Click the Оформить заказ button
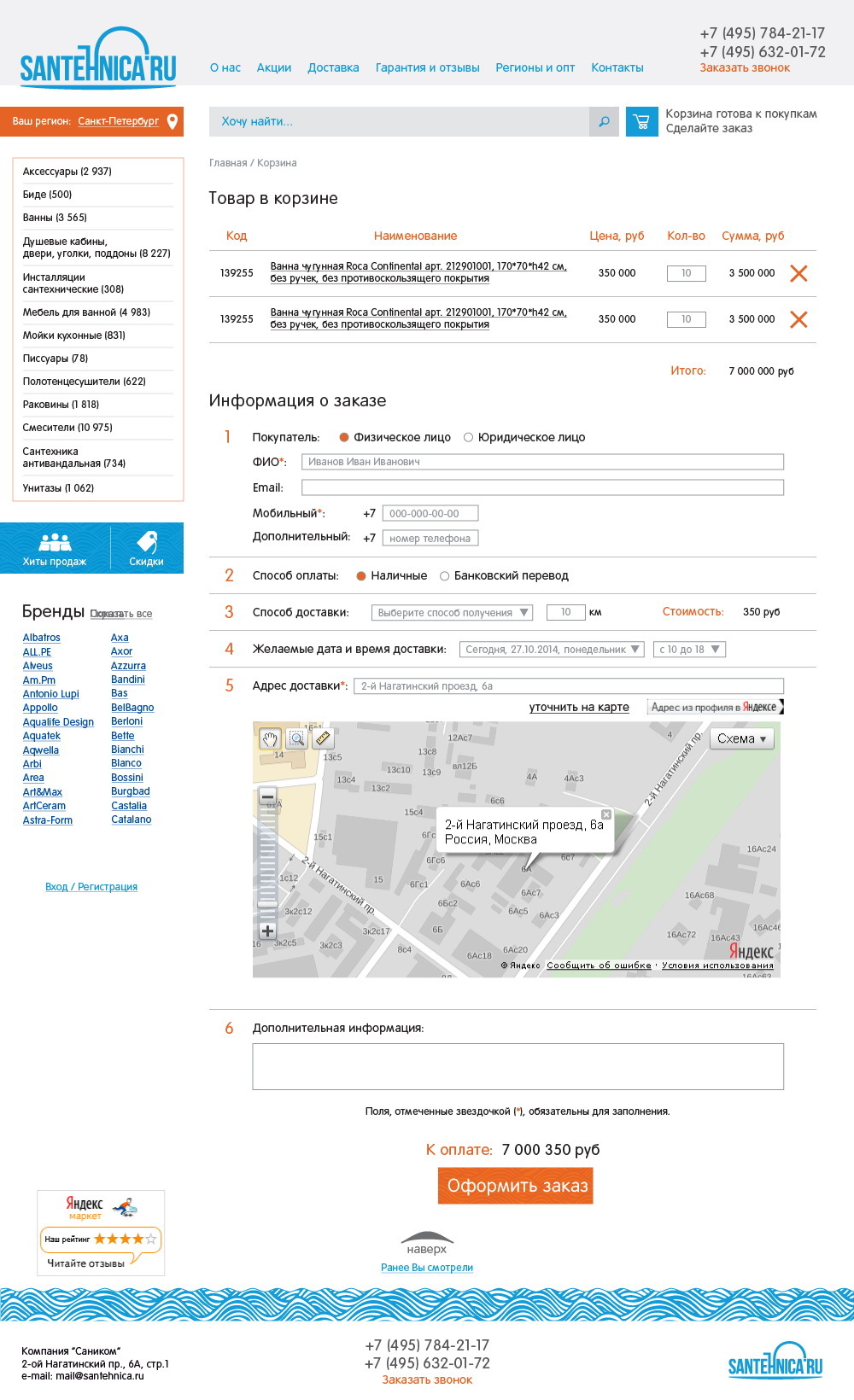The height and width of the screenshot is (1400, 854). (x=516, y=1186)
